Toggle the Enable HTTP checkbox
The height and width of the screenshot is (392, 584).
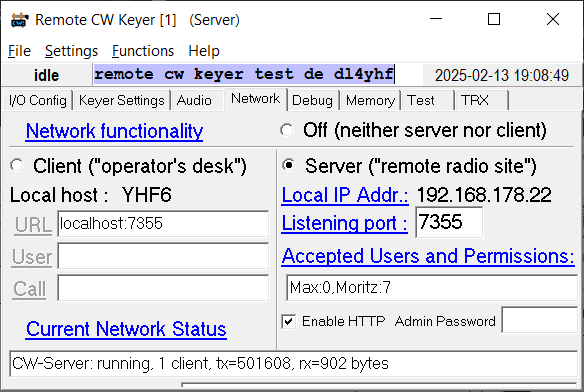click(289, 322)
